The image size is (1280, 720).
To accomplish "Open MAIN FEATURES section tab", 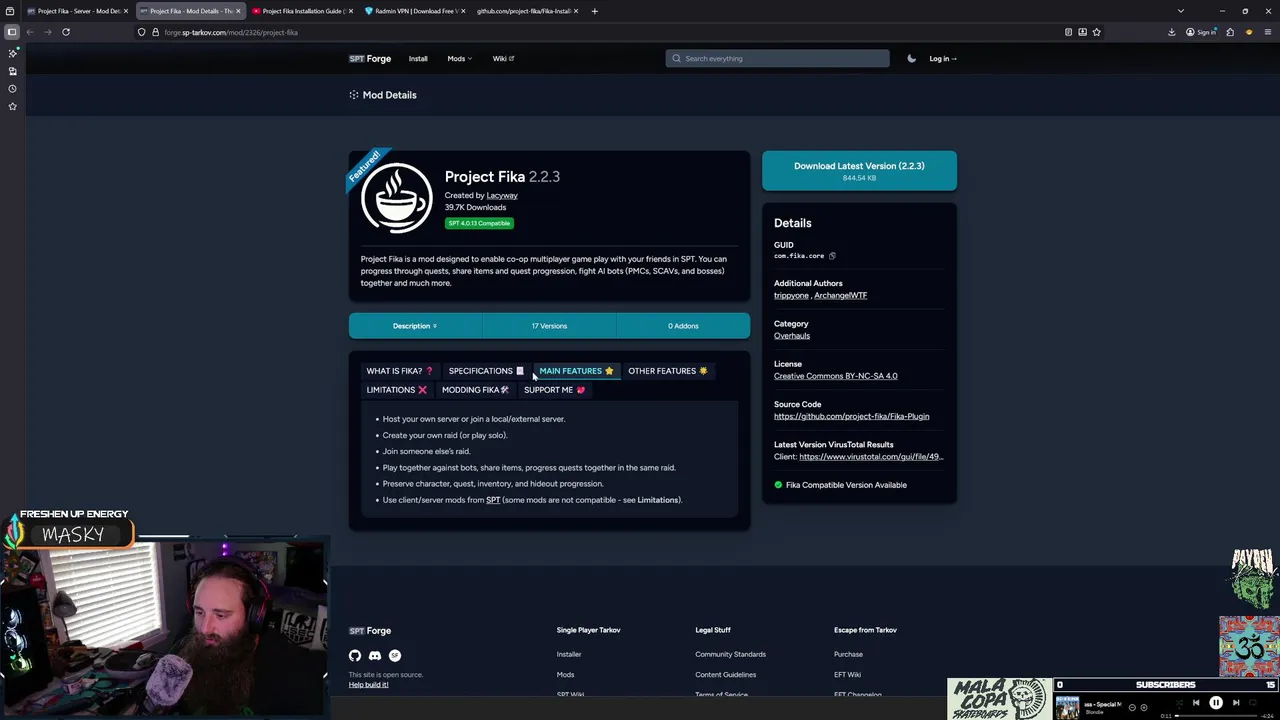I will pyautogui.click(x=576, y=371).
